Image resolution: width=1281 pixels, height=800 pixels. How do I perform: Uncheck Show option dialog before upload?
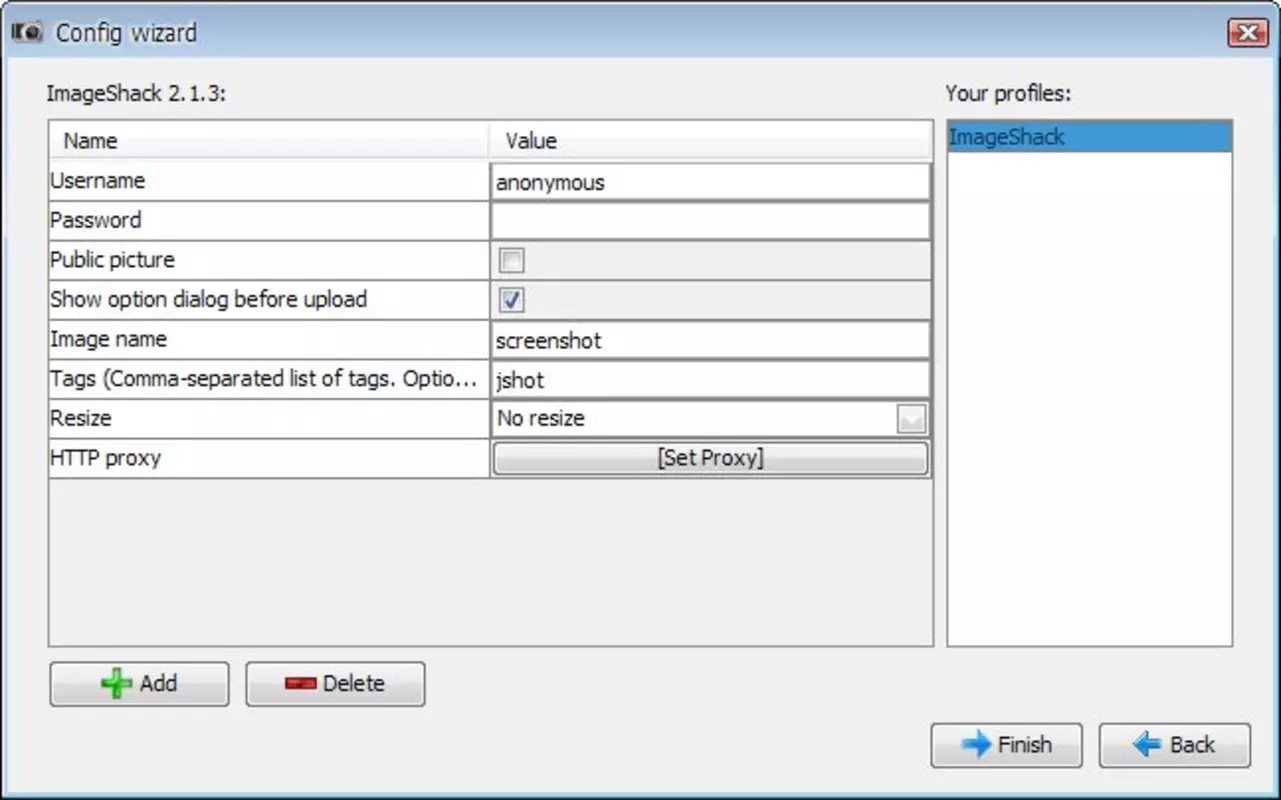[511, 300]
